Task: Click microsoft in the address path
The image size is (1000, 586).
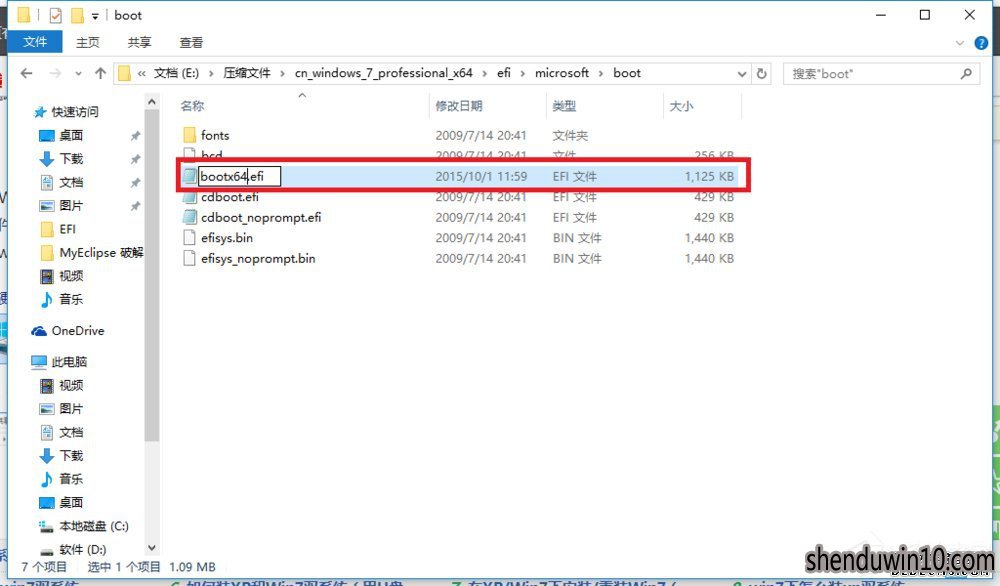Action: pyautogui.click(x=562, y=73)
